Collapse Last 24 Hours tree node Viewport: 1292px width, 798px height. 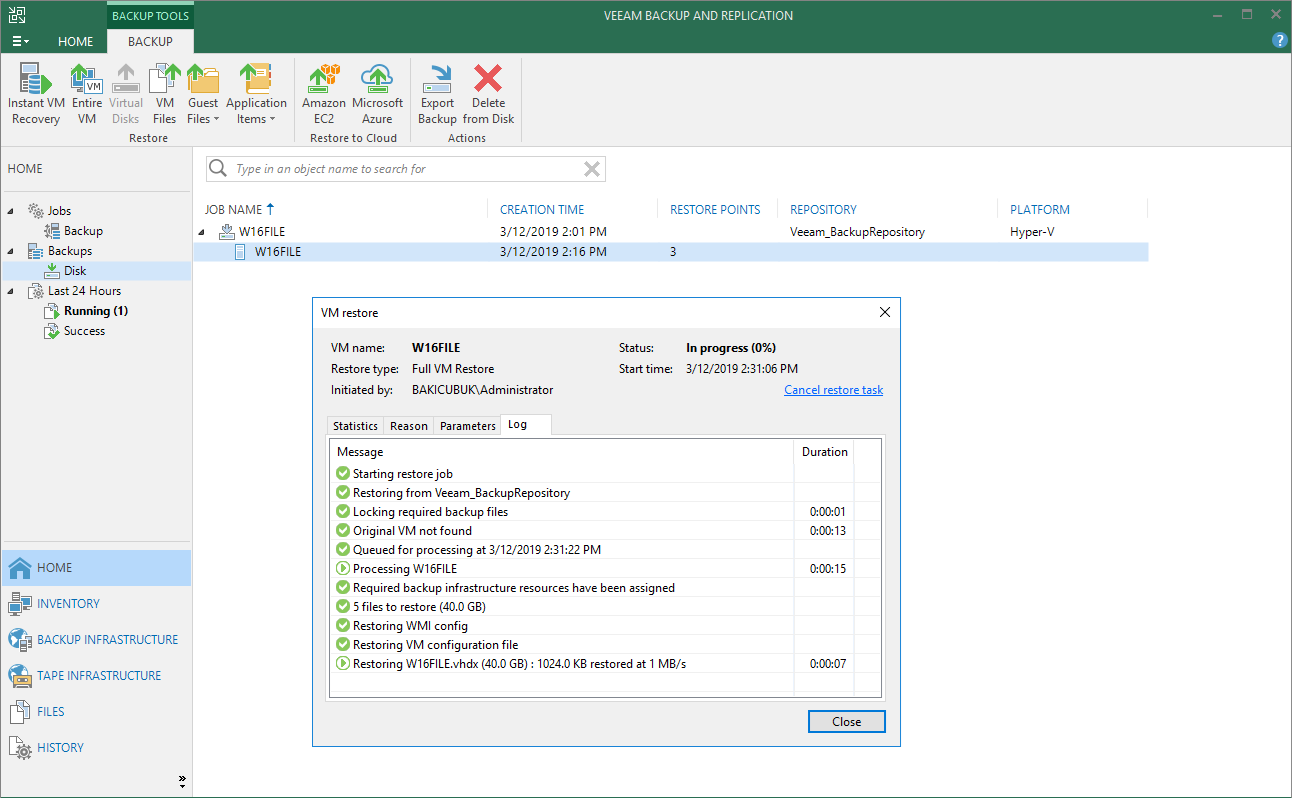[x=11, y=291]
